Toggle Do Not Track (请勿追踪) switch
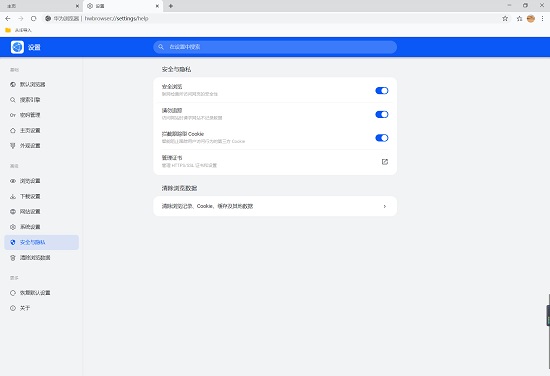 click(382, 114)
